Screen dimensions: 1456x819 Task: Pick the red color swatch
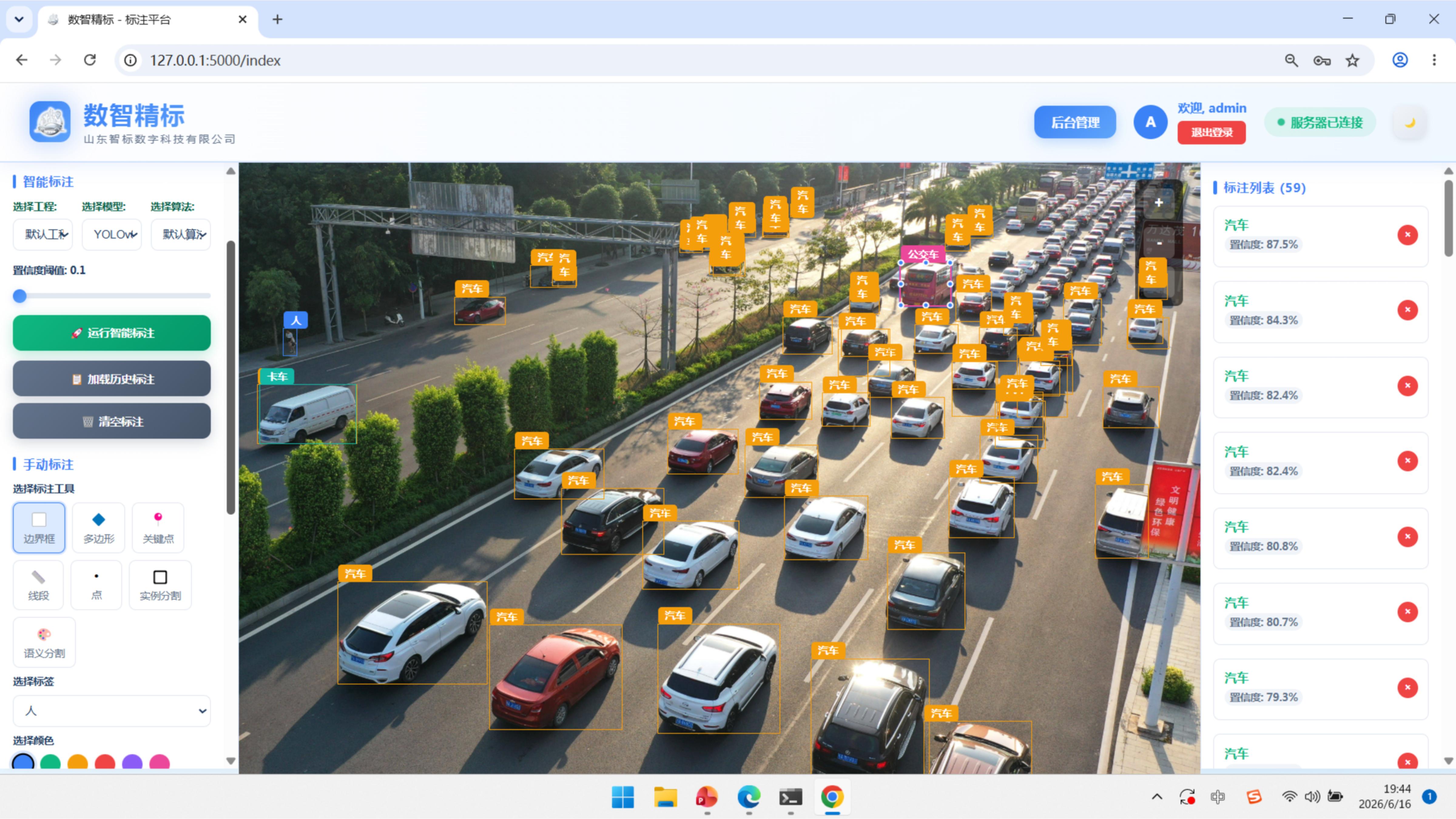[105, 763]
